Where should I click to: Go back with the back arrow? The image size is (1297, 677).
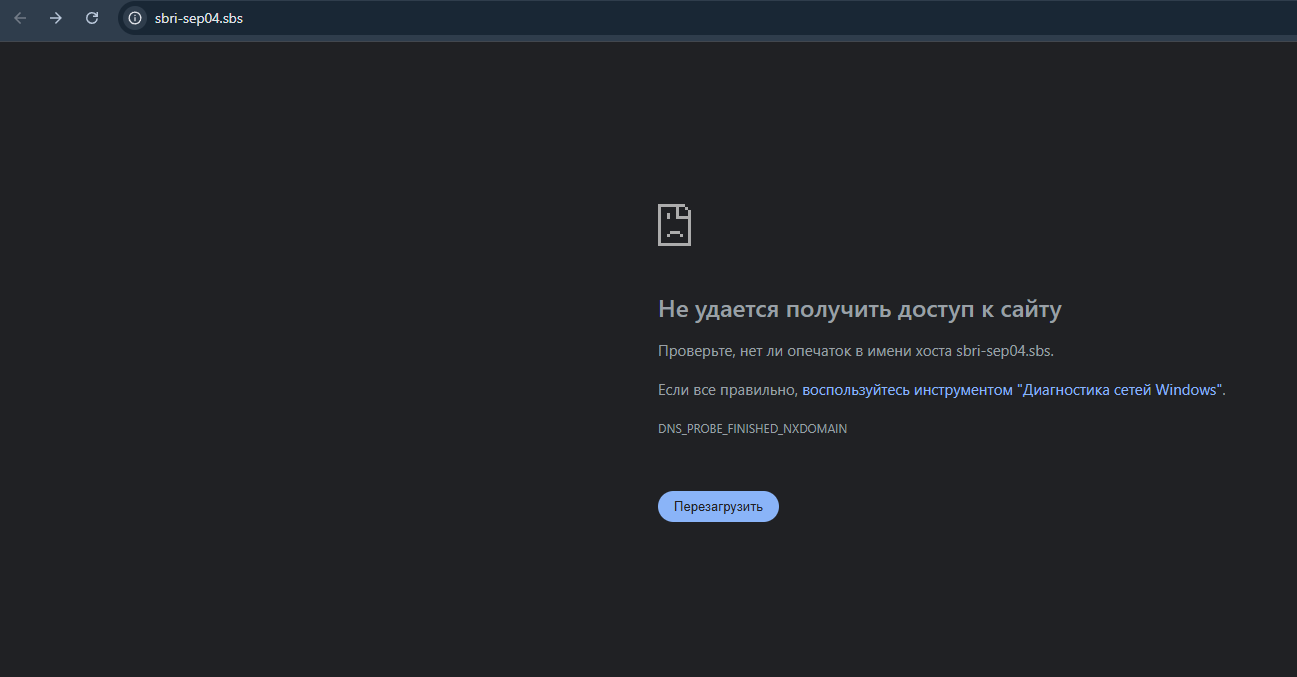click(20, 18)
